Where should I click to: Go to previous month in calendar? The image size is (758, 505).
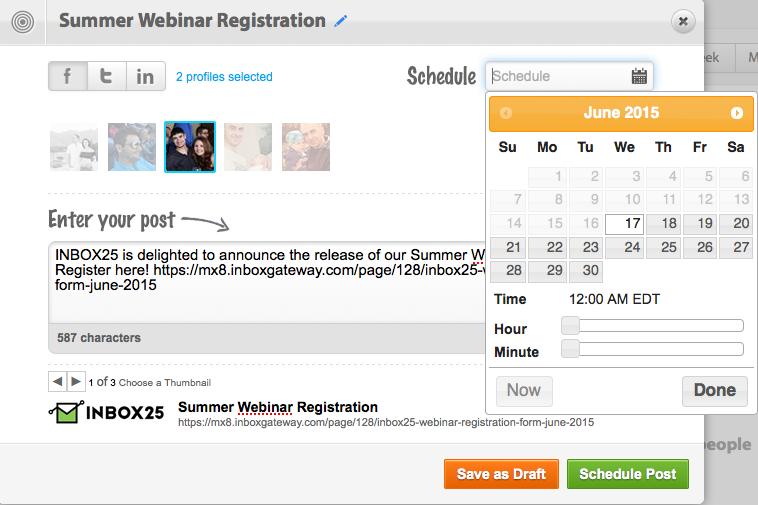click(x=506, y=113)
